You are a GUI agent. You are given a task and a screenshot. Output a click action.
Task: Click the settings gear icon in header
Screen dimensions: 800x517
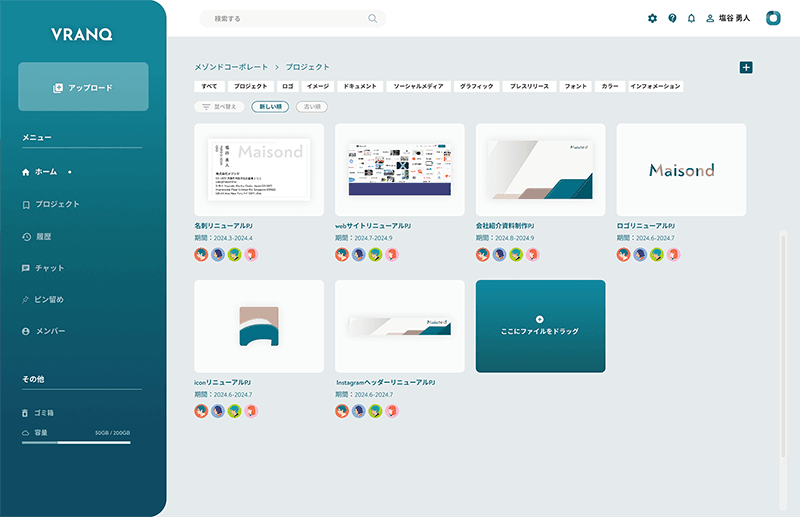point(653,18)
